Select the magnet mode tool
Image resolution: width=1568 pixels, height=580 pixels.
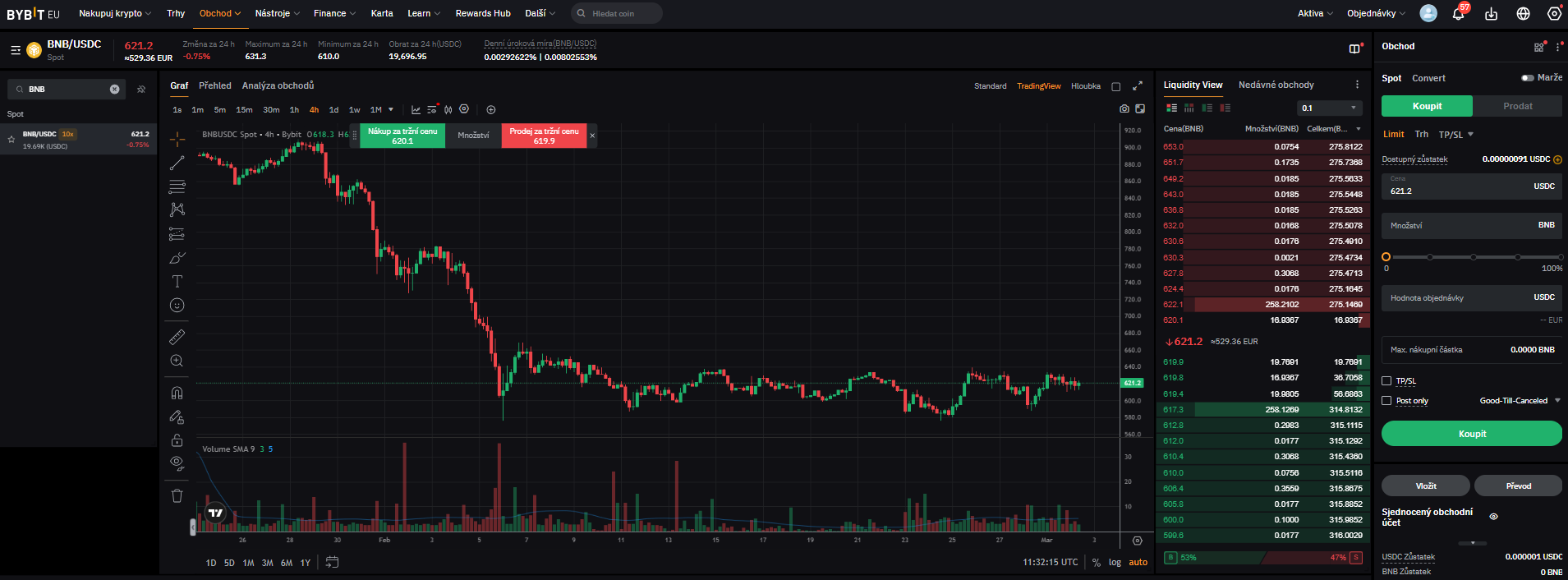click(x=177, y=393)
